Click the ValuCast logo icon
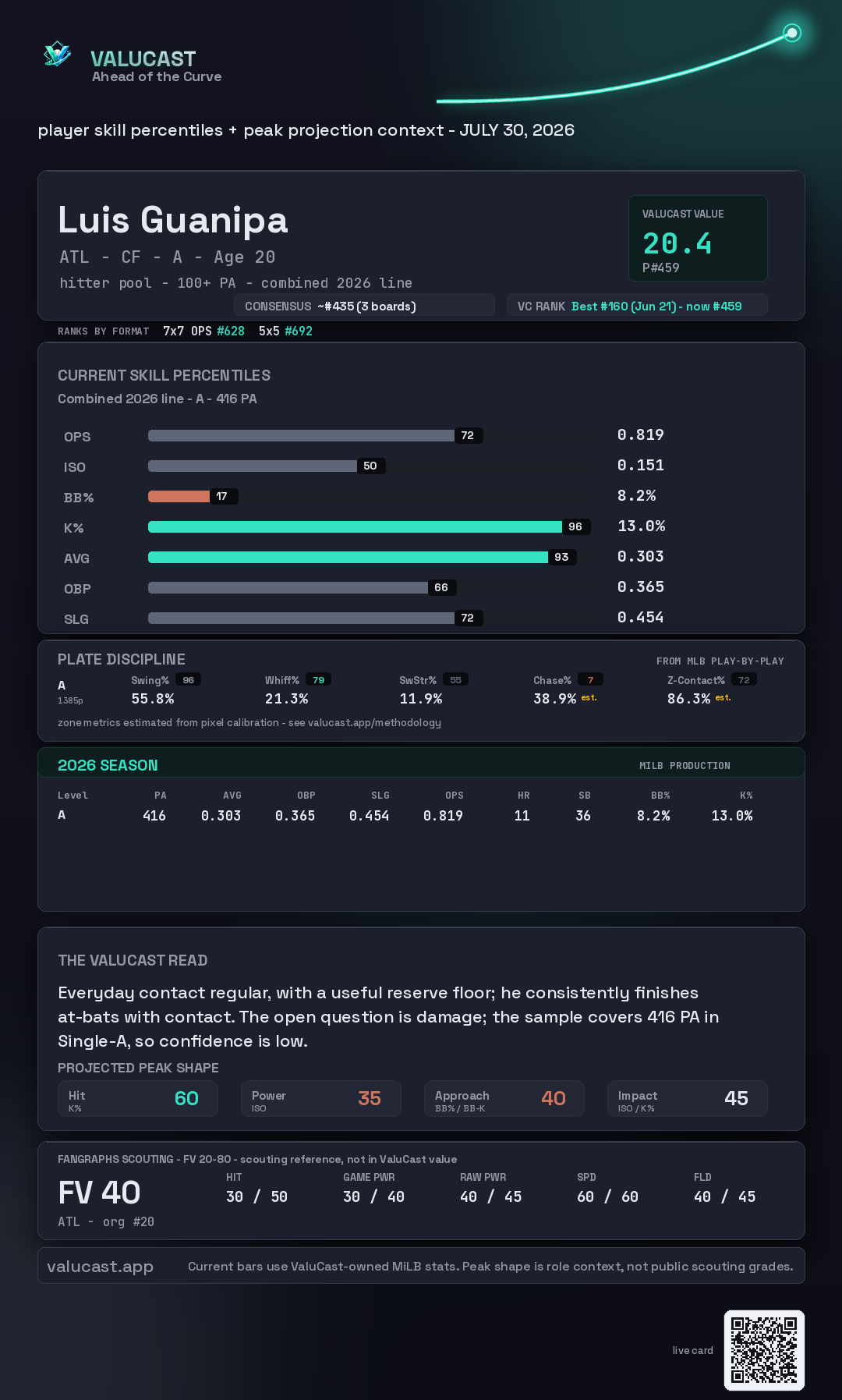Viewport: 842px width, 1400px height. tap(57, 55)
